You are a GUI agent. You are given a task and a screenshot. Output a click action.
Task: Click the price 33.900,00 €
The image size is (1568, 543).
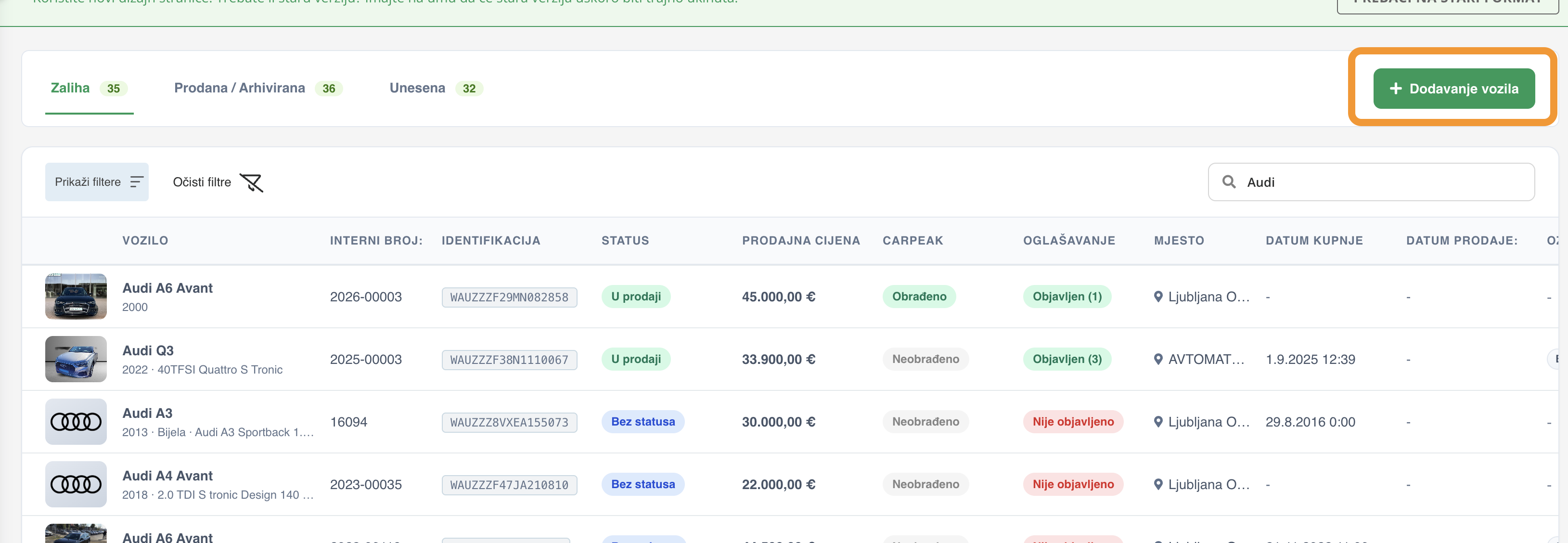[x=779, y=359]
